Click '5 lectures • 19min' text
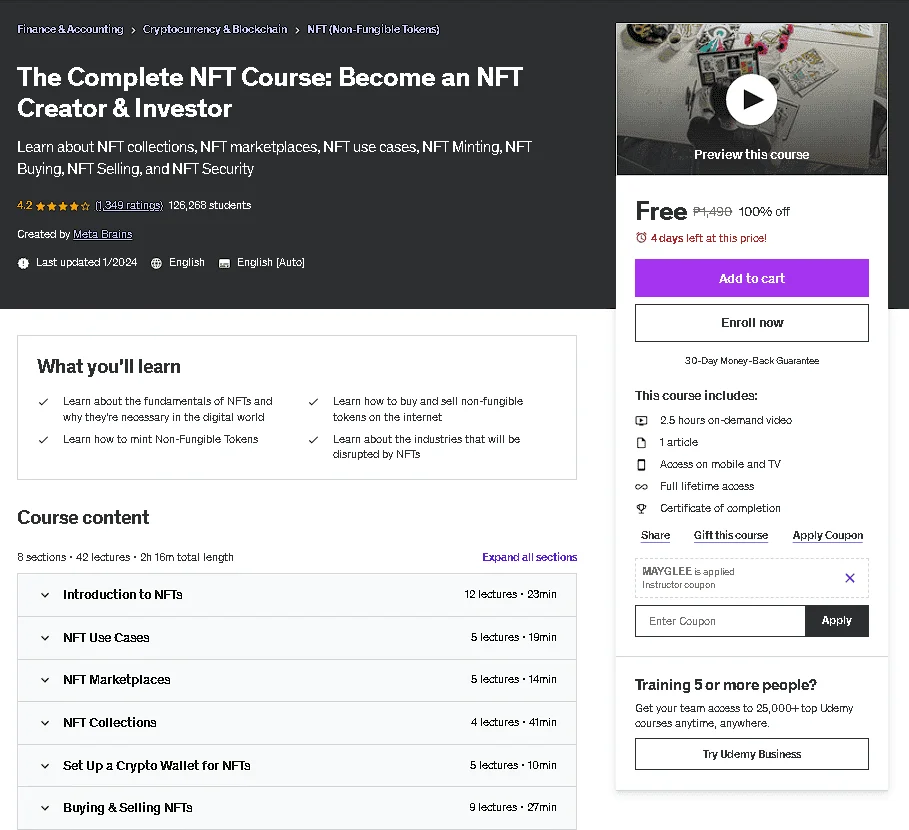Viewport: 909px width, 830px height. [514, 638]
